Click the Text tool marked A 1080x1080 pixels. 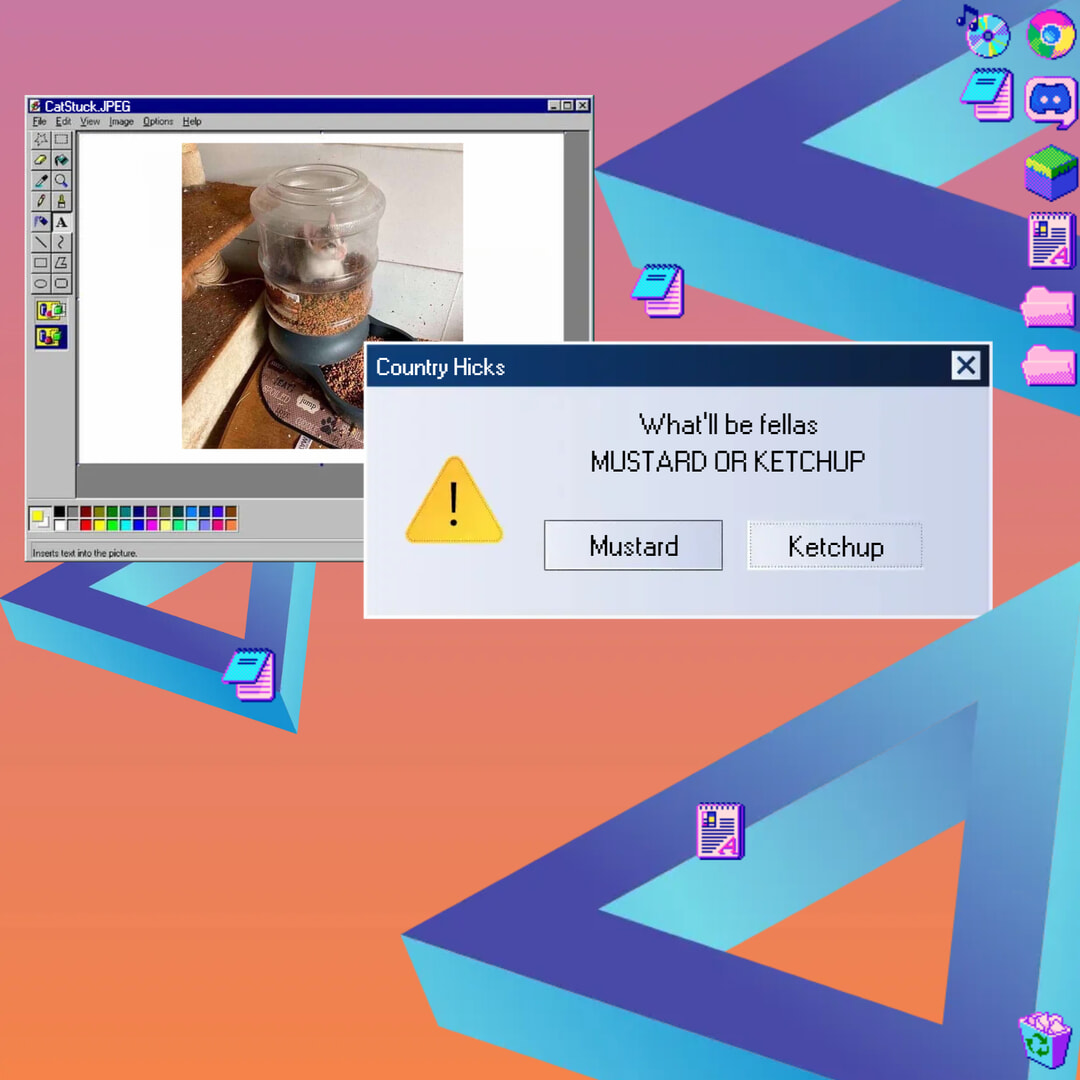point(61,222)
